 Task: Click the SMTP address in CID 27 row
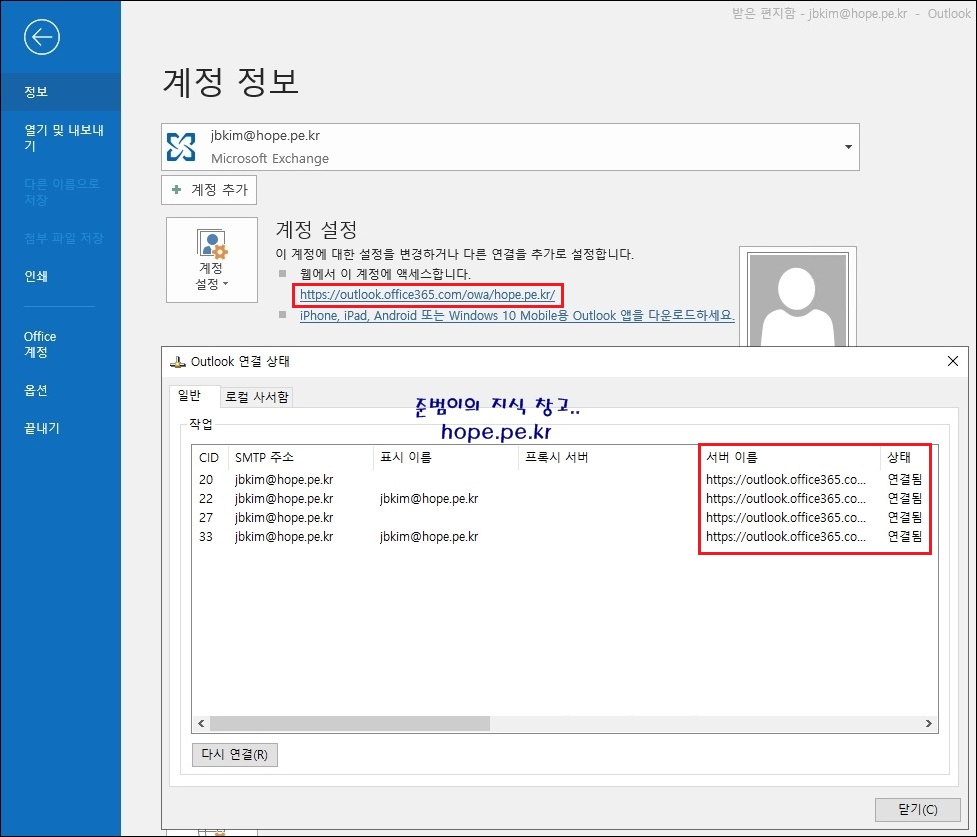284,517
